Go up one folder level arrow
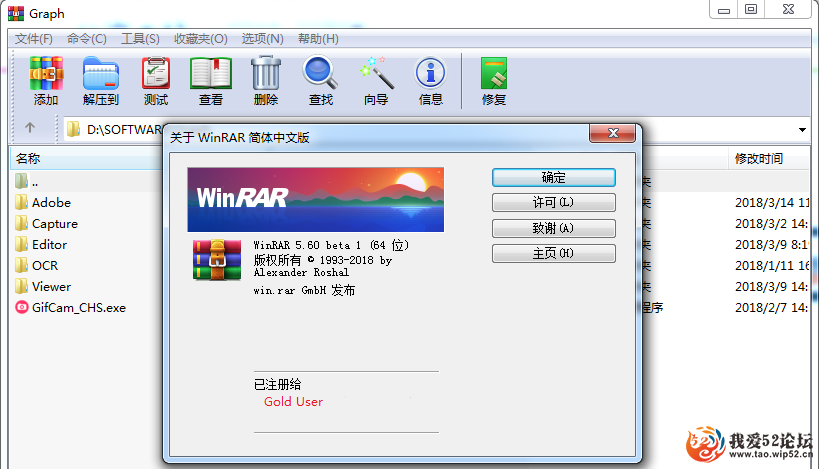This screenshot has width=820, height=469. 30,128
